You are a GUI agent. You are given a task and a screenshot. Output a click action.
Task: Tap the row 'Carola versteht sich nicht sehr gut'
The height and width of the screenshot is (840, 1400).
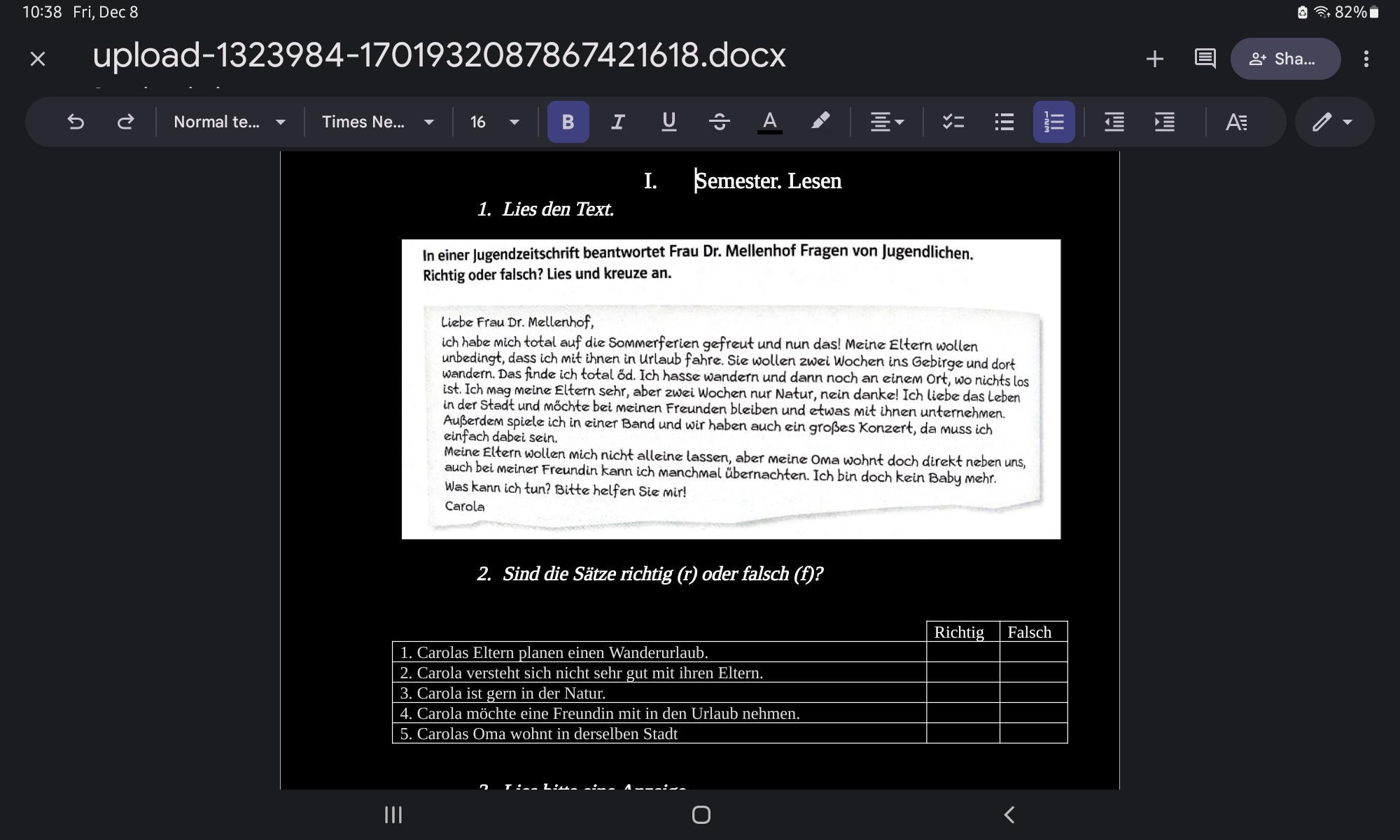[659, 673]
